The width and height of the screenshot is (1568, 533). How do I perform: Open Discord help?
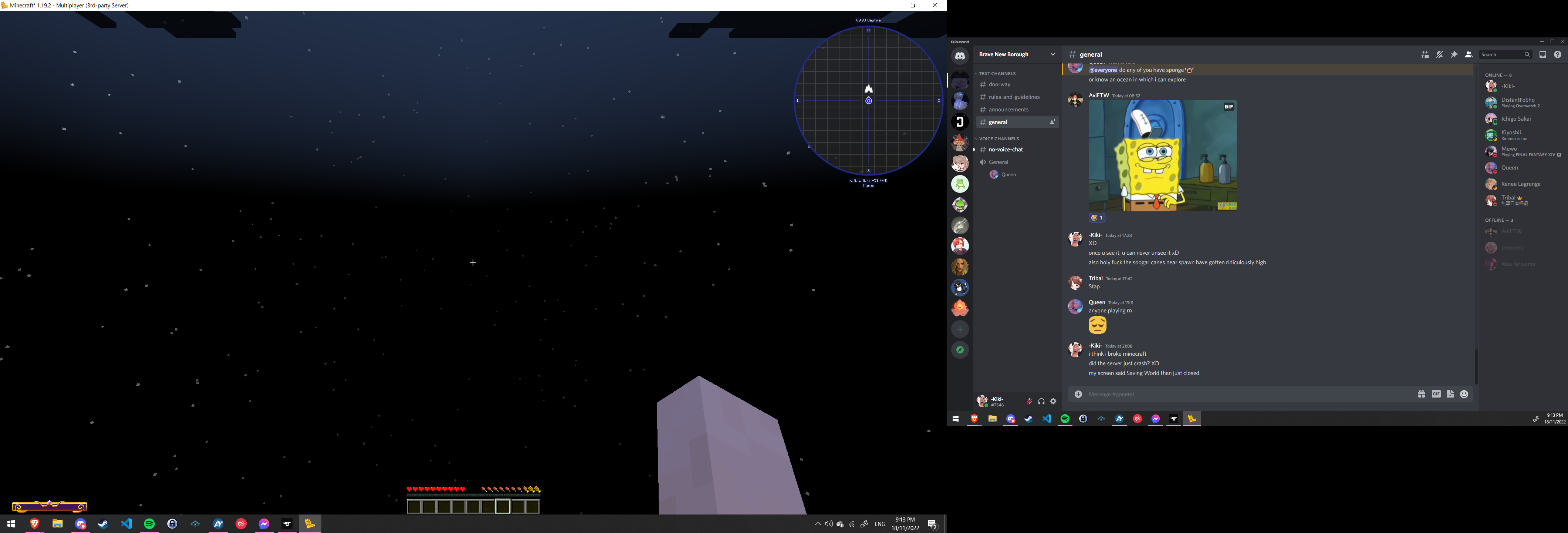pyautogui.click(x=1558, y=55)
